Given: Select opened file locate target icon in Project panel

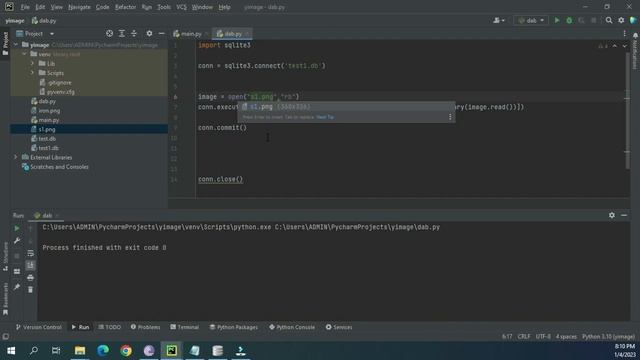Looking at the screenshot, I should point(109,33).
